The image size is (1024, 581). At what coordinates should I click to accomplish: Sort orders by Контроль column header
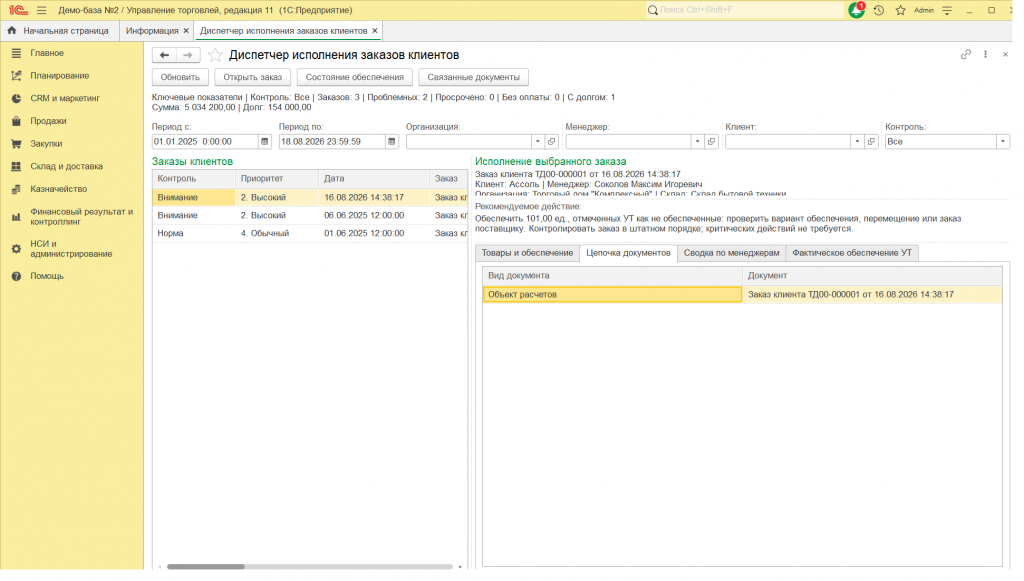196,180
